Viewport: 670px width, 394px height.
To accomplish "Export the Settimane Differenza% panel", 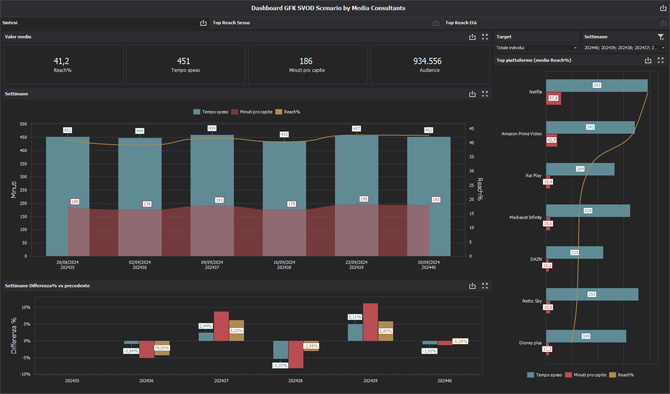I will coord(472,285).
